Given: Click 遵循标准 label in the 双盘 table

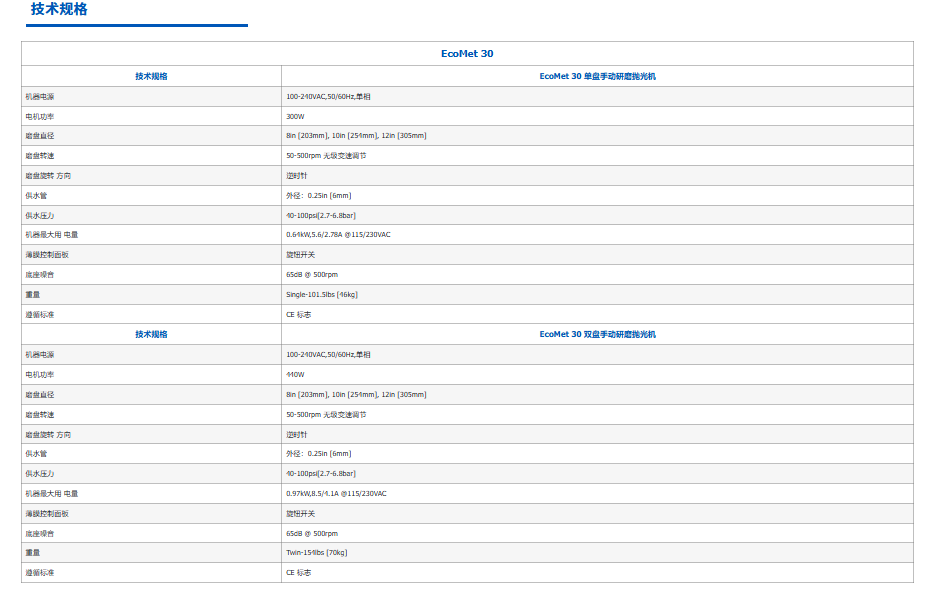Looking at the screenshot, I should coord(40,573).
